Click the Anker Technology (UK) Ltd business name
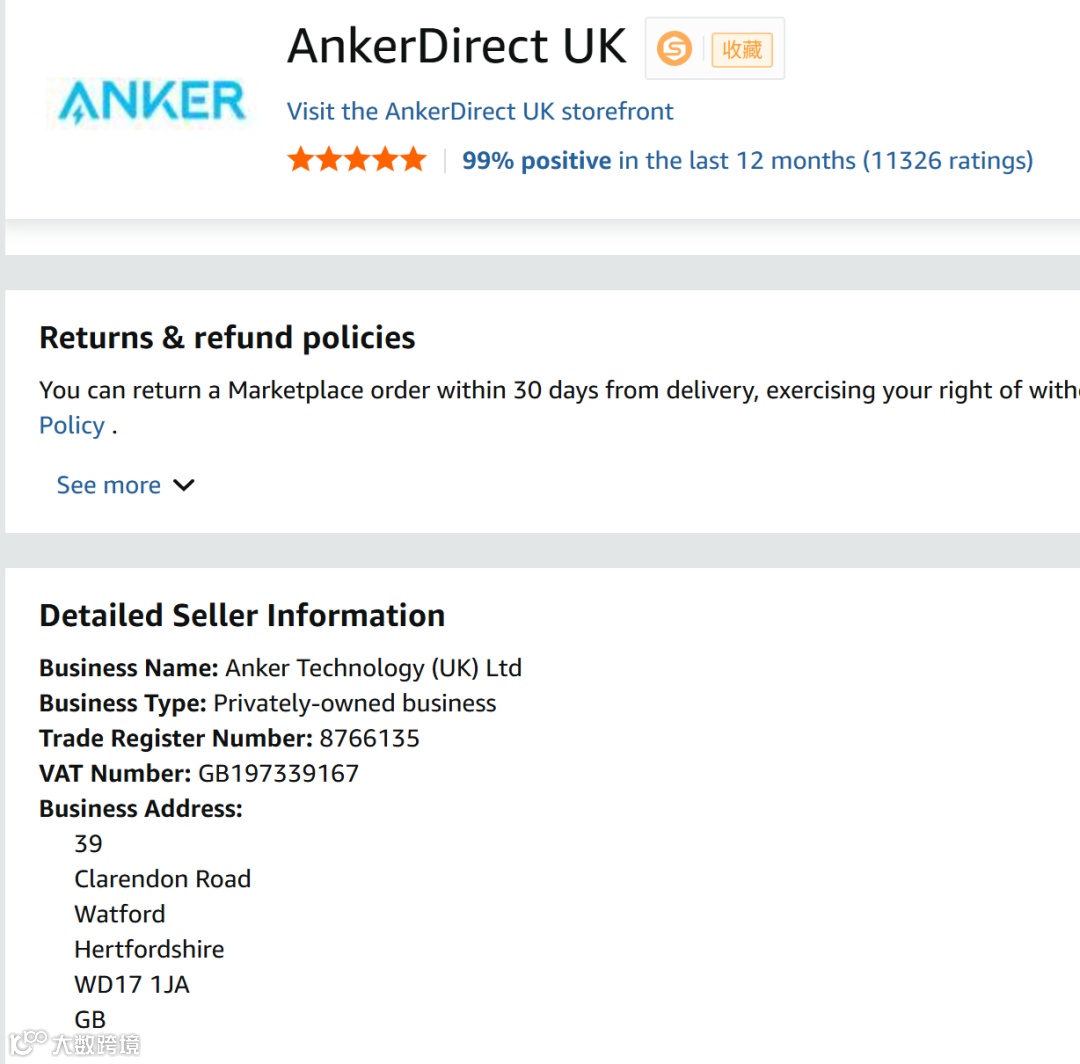The width and height of the screenshot is (1080, 1064). [373, 668]
